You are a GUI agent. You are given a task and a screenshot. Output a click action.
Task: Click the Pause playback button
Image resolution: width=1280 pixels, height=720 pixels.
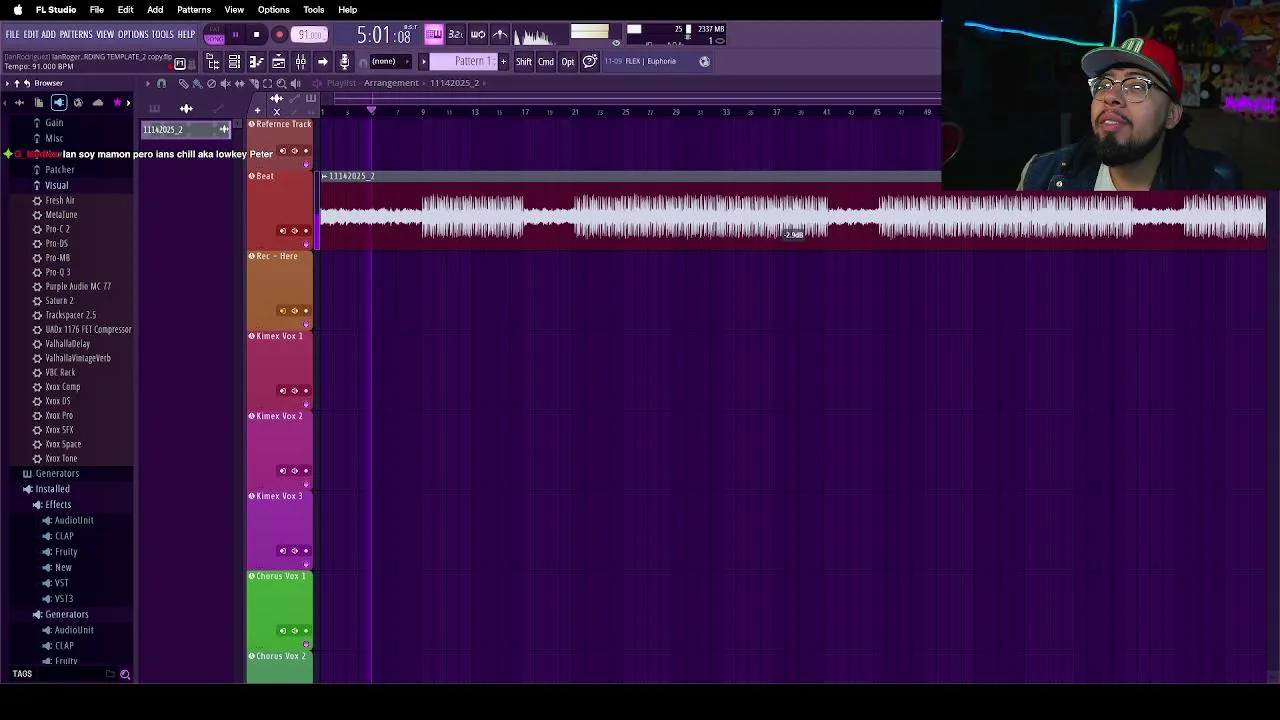235,35
